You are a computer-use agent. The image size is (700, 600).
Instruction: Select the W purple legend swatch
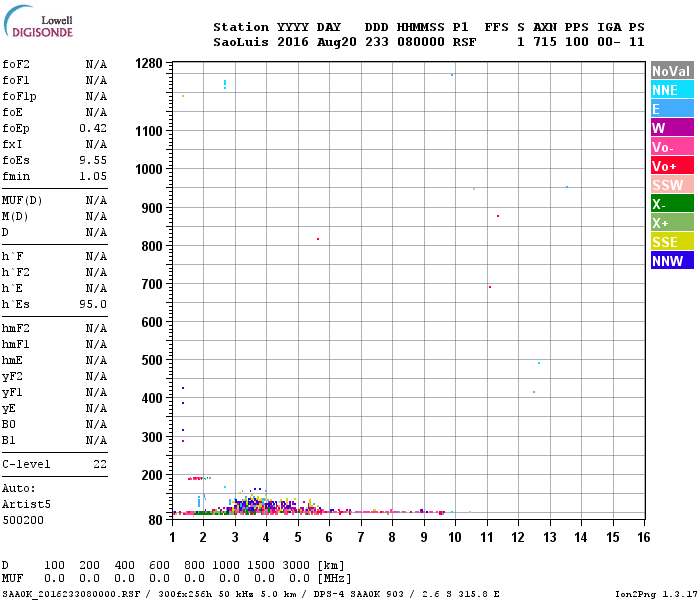(672, 128)
